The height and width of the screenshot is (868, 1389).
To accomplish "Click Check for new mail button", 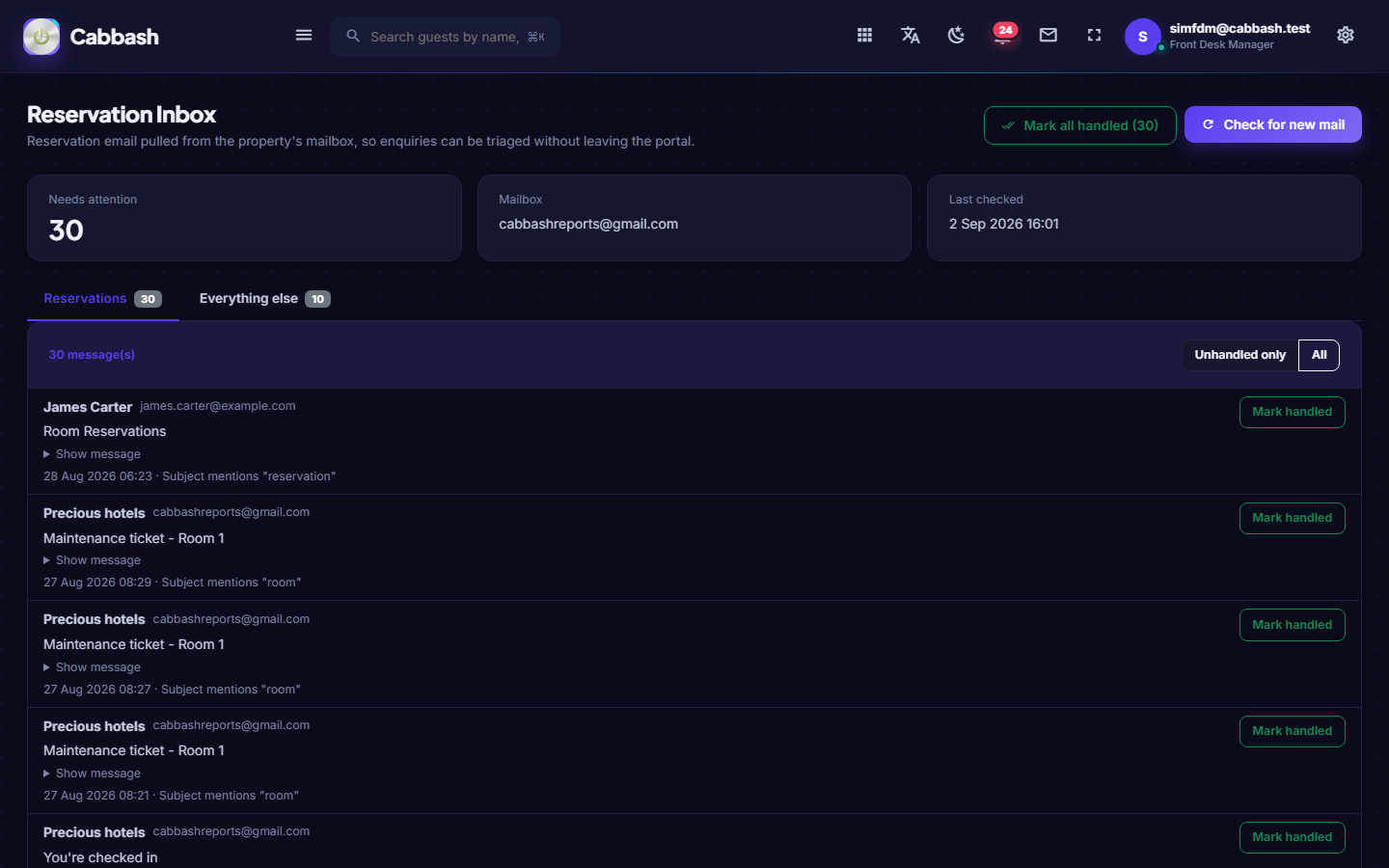I will 1273,124.
